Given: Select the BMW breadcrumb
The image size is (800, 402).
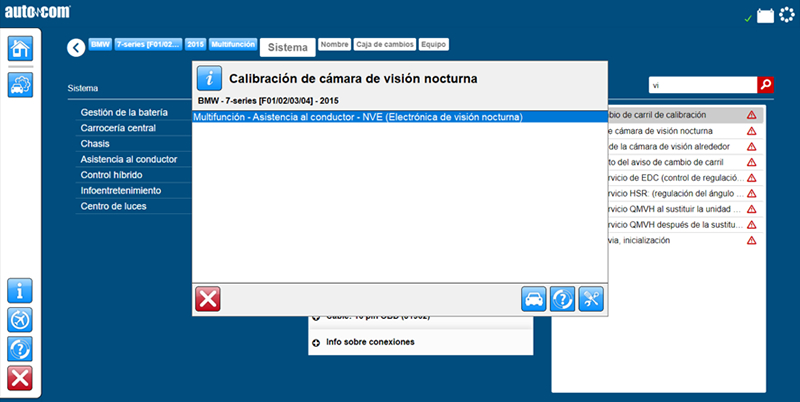Looking at the screenshot, I should (101, 44).
